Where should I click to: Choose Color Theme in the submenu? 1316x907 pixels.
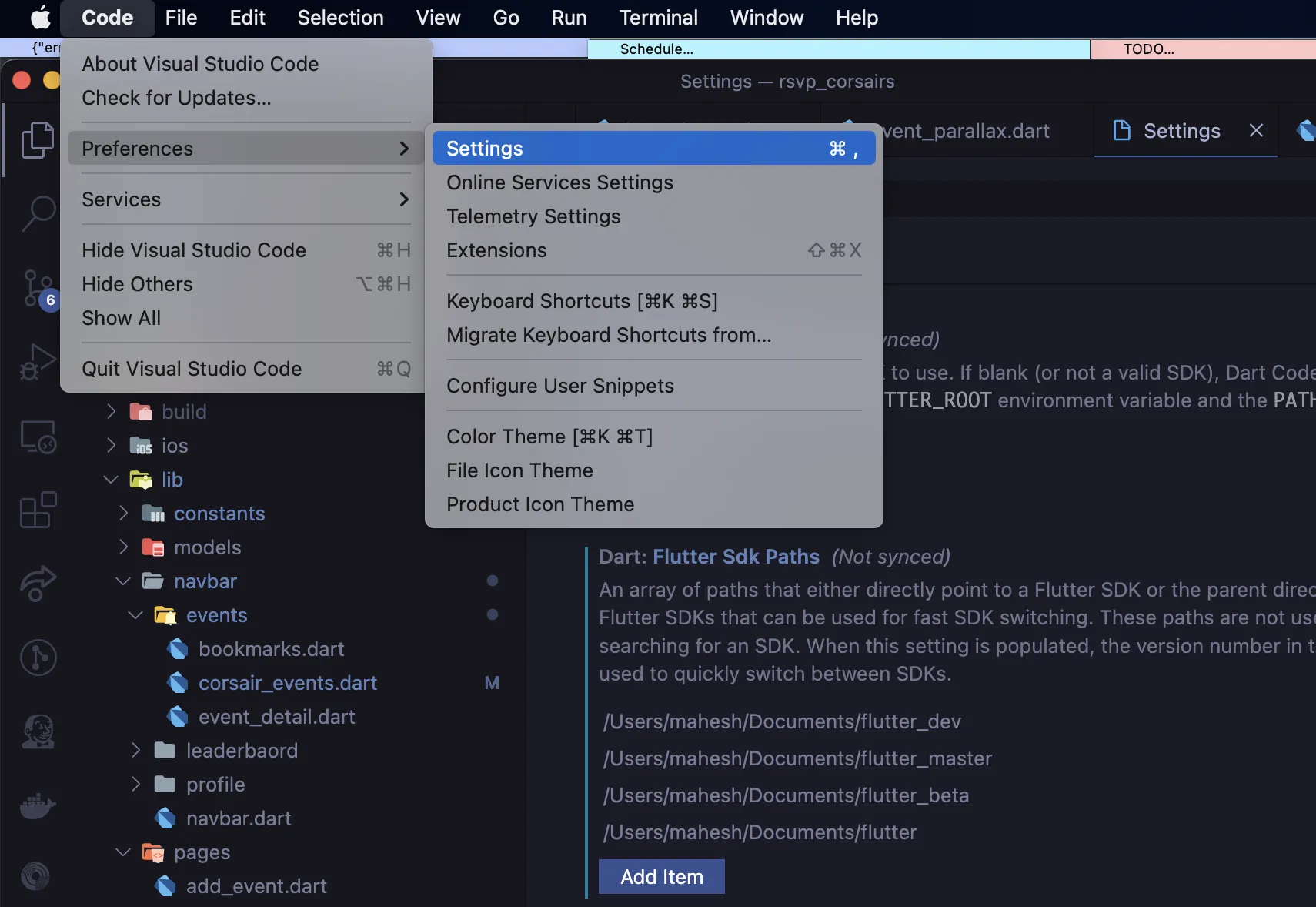pyautogui.click(x=654, y=437)
